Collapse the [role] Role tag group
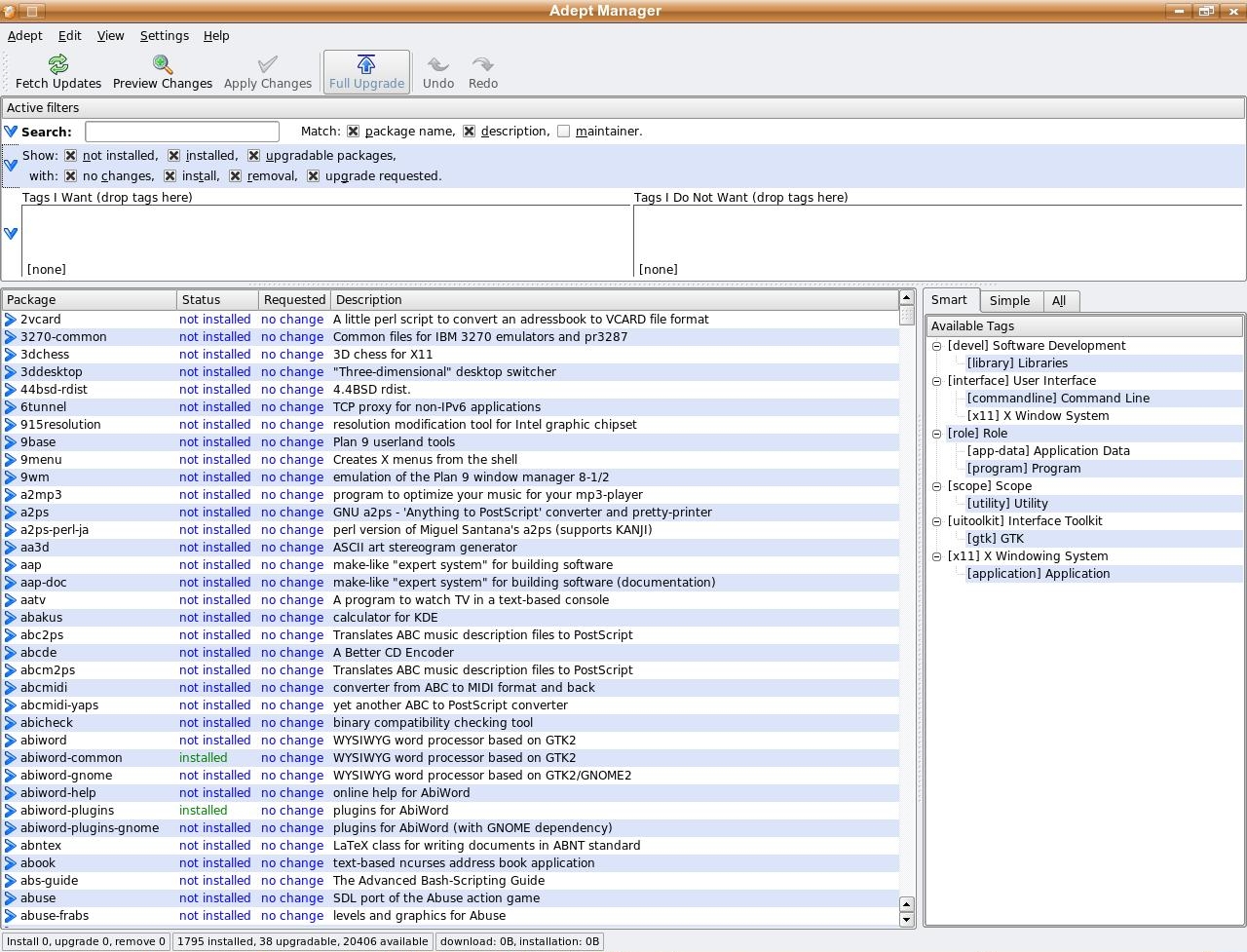The image size is (1247, 952). pos(937,434)
